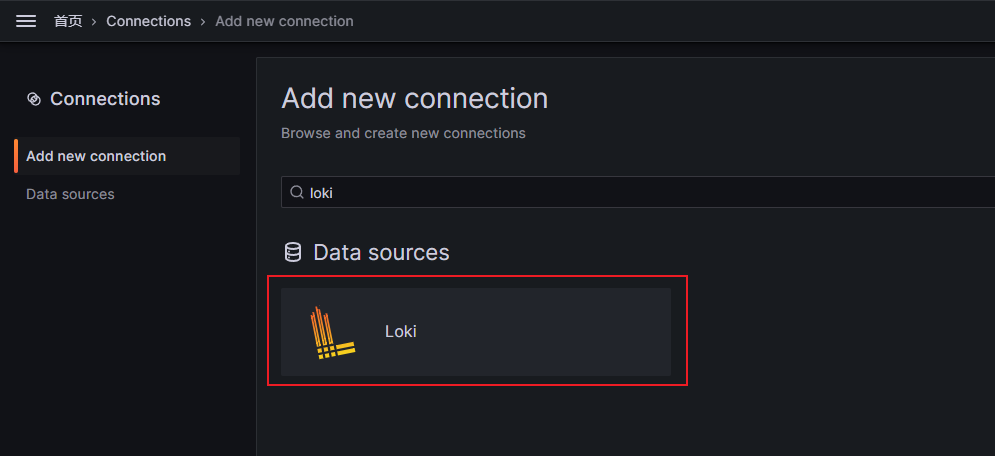Image resolution: width=995 pixels, height=456 pixels.
Task: Select Add new connection in the sidebar
Action: 96,156
